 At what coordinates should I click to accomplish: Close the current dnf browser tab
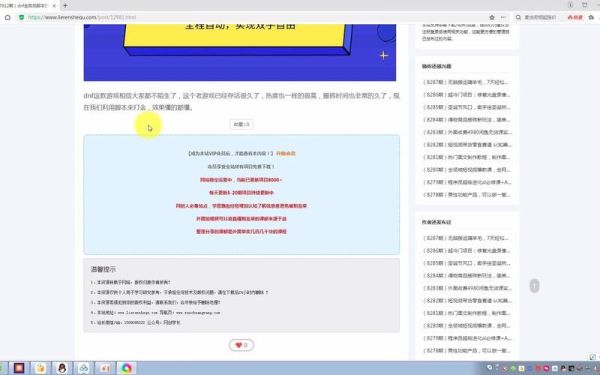click(54, 6)
